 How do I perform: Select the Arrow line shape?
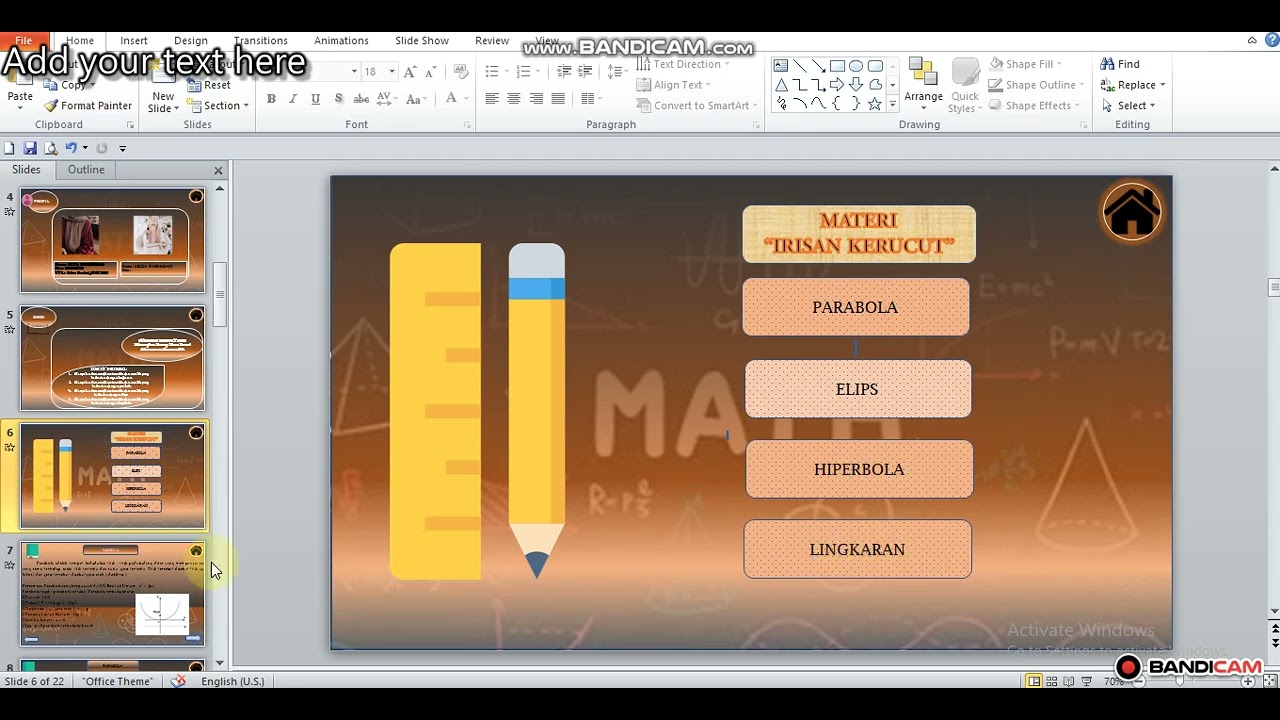pyautogui.click(x=819, y=66)
